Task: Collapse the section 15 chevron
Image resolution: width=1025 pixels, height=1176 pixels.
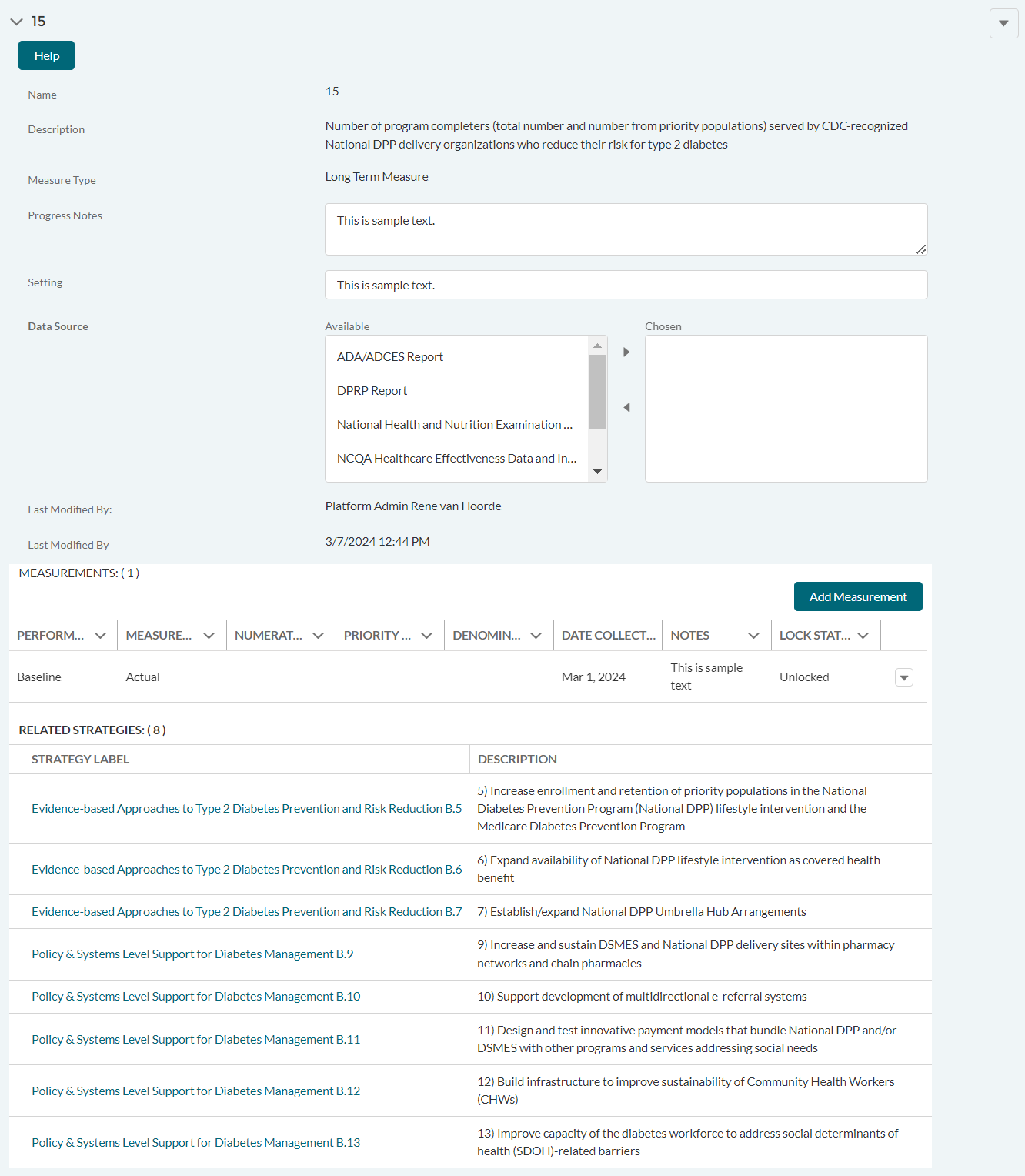Action: click(x=16, y=22)
